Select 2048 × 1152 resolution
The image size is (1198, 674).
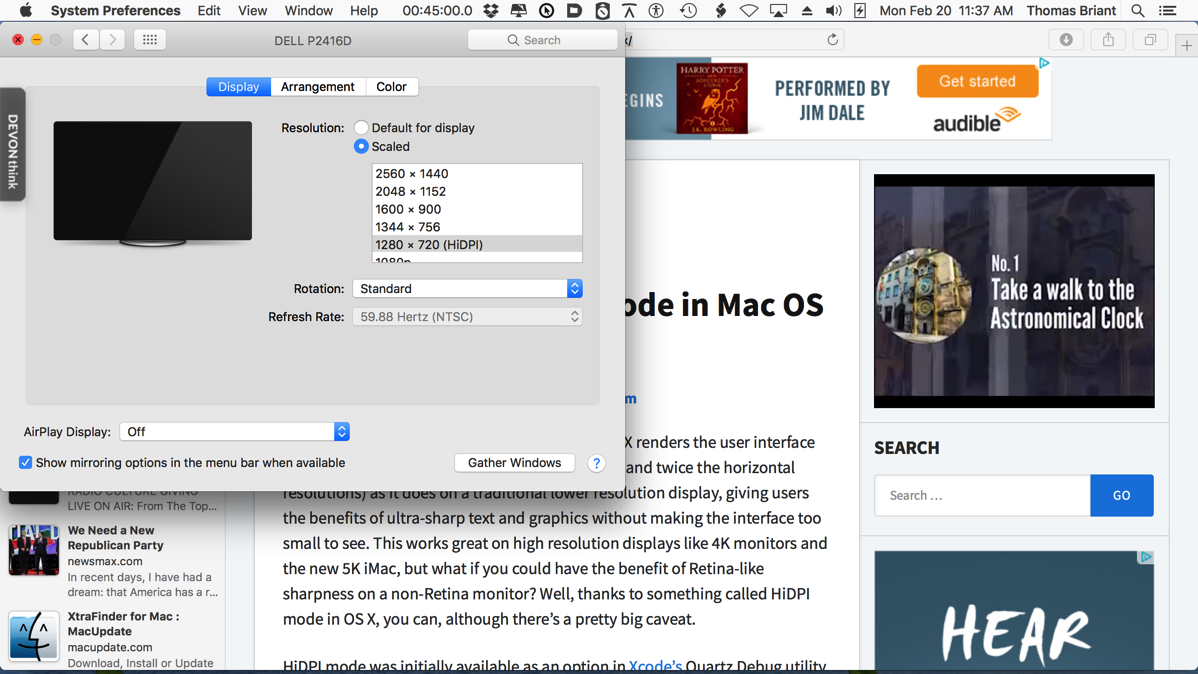[477, 191]
